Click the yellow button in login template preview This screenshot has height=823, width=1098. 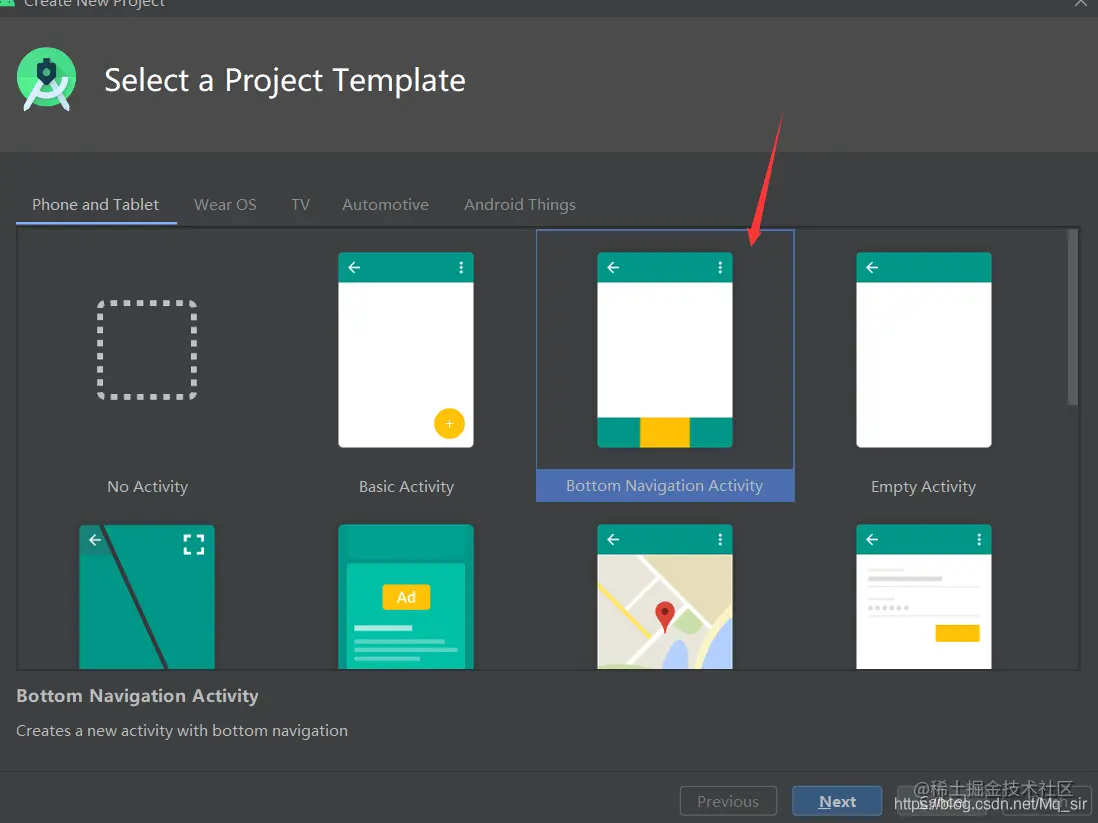(957, 633)
